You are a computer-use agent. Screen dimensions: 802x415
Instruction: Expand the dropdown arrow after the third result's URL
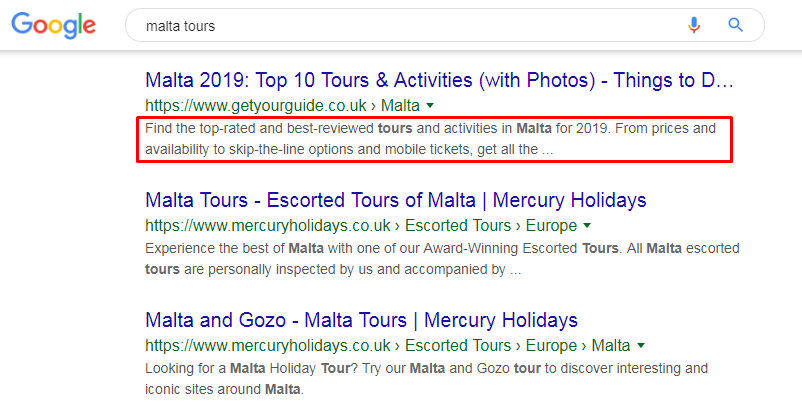pyautogui.click(x=639, y=345)
